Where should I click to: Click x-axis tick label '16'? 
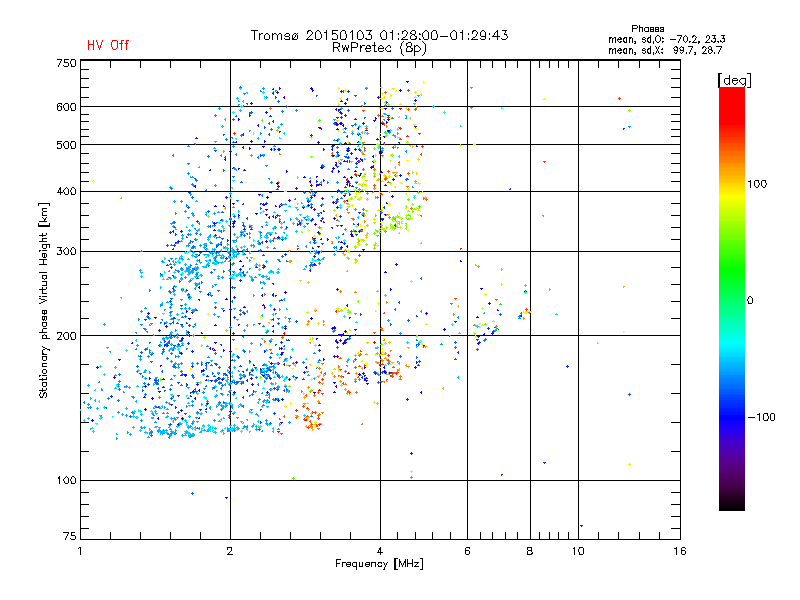[680, 551]
